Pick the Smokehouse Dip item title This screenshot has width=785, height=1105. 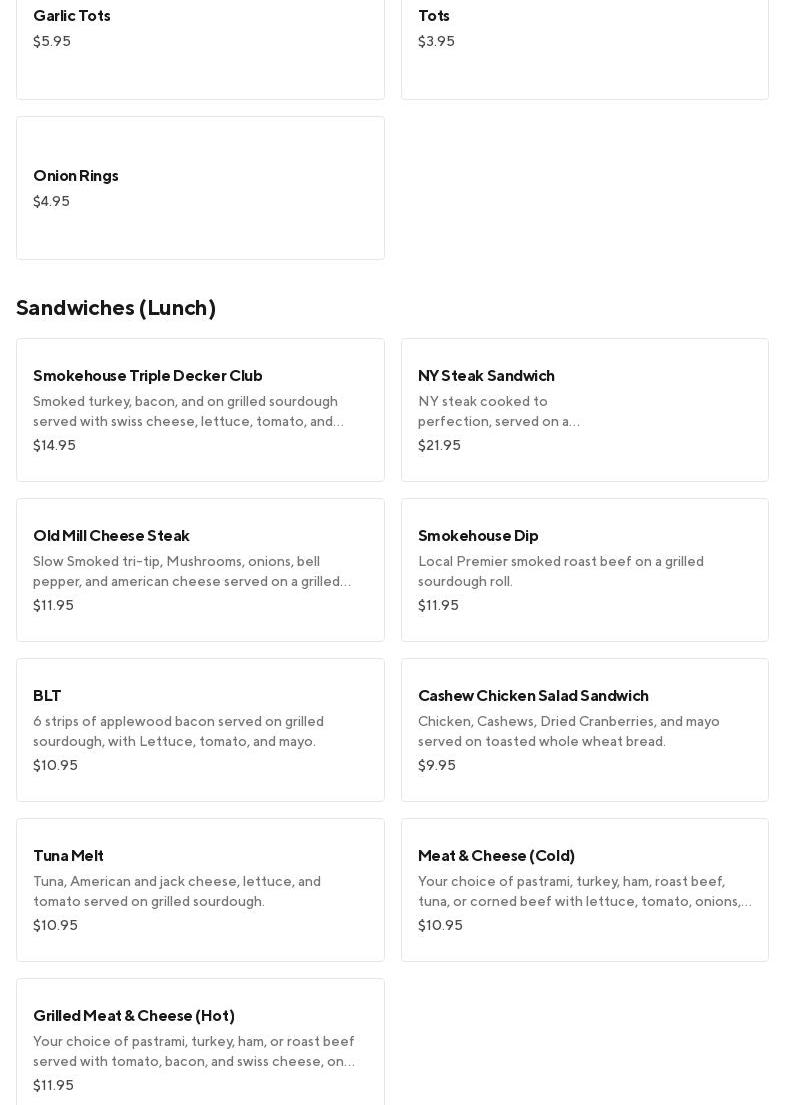478,536
